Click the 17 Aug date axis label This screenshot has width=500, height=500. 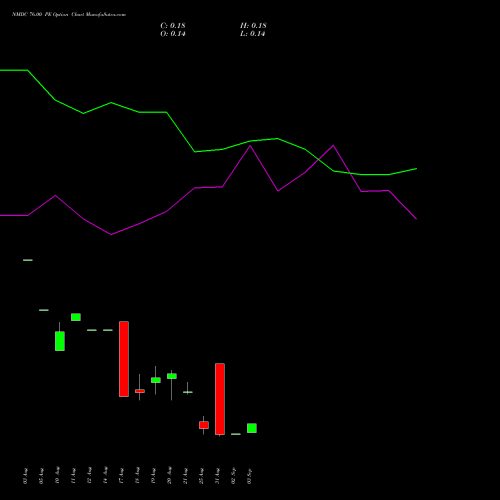coord(121,476)
